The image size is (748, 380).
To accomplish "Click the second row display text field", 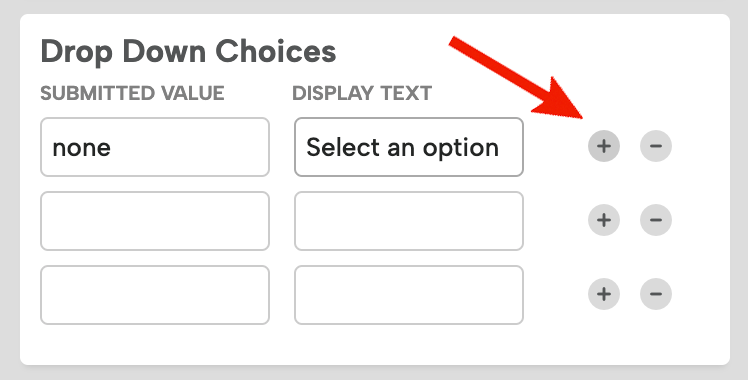I will (x=409, y=221).
